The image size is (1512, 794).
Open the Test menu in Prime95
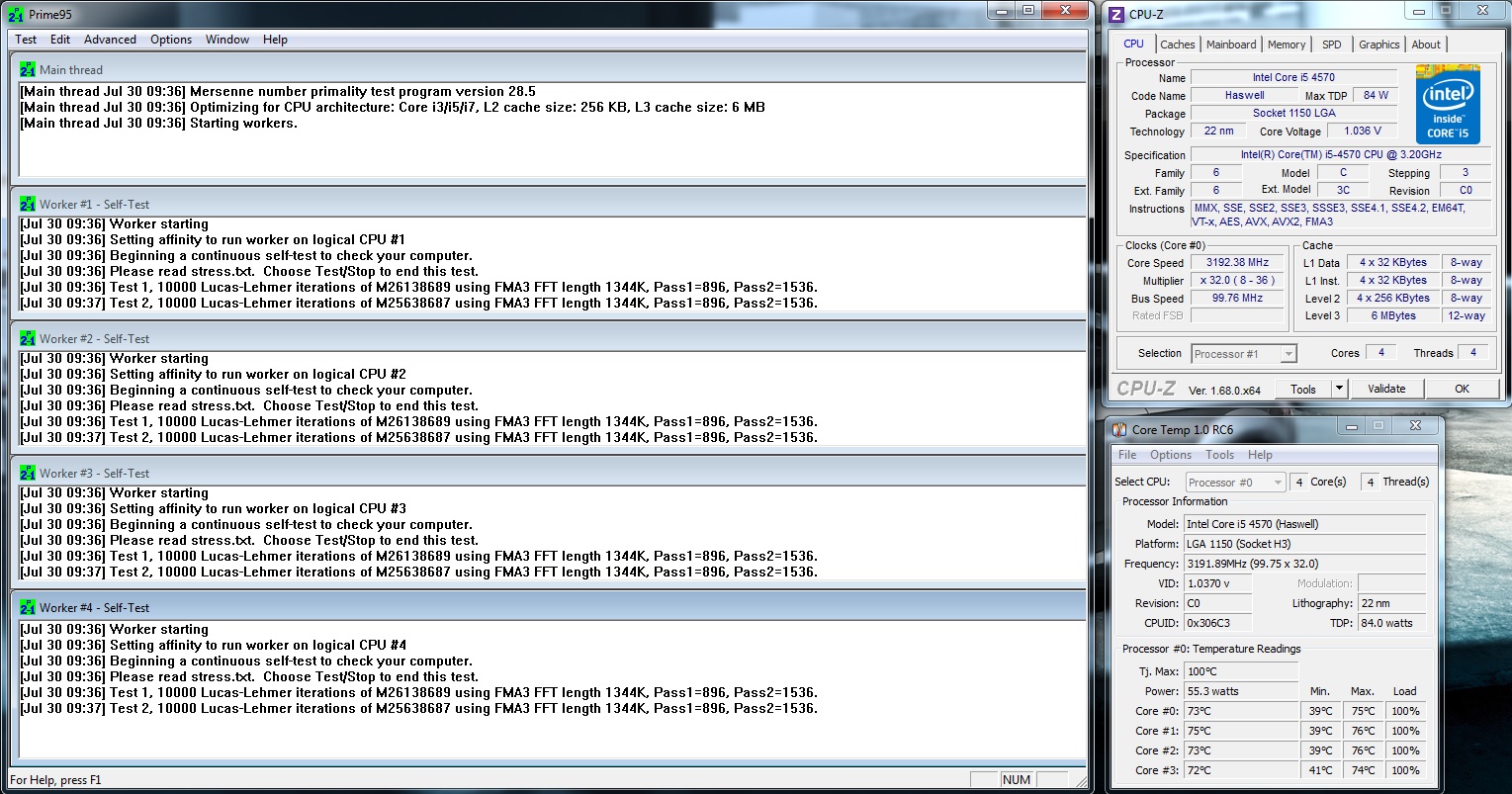[26, 40]
